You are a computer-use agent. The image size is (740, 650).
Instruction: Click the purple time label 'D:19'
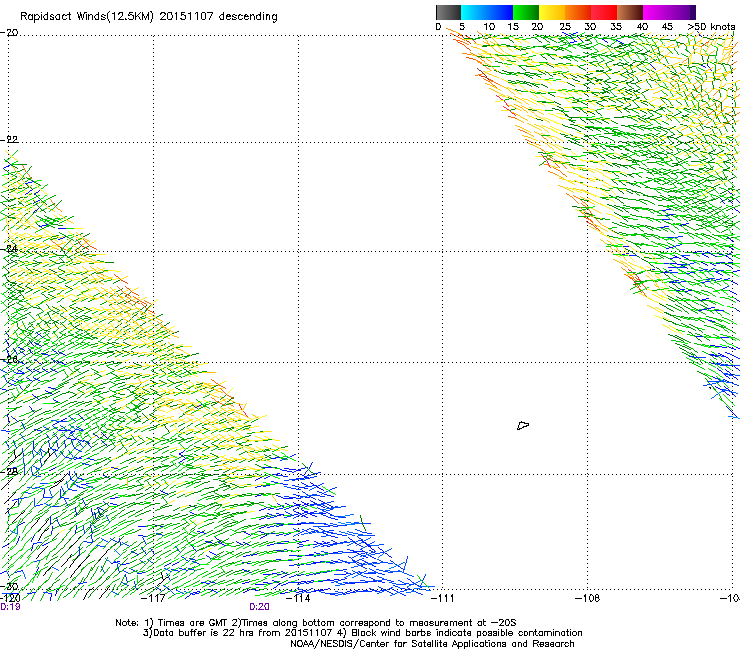coord(10,607)
